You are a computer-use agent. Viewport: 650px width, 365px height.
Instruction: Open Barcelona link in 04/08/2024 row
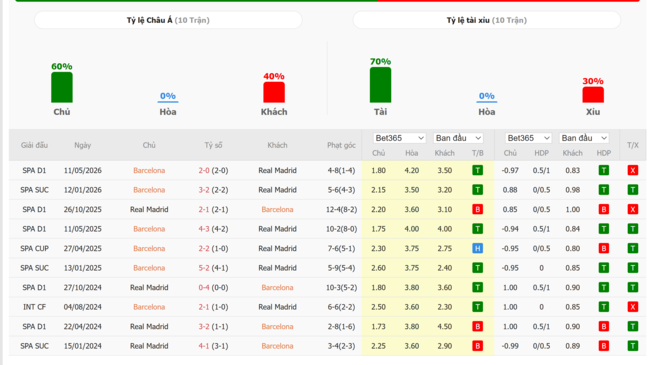pos(149,307)
